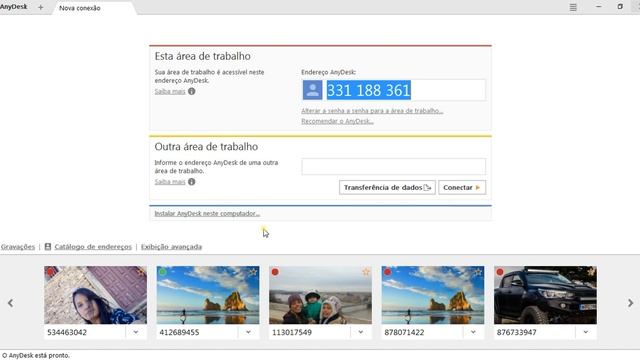The height and width of the screenshot is (360, 640).
Task: Toggle favorite star on session 534463042
Action: click(x=141, y=271)
